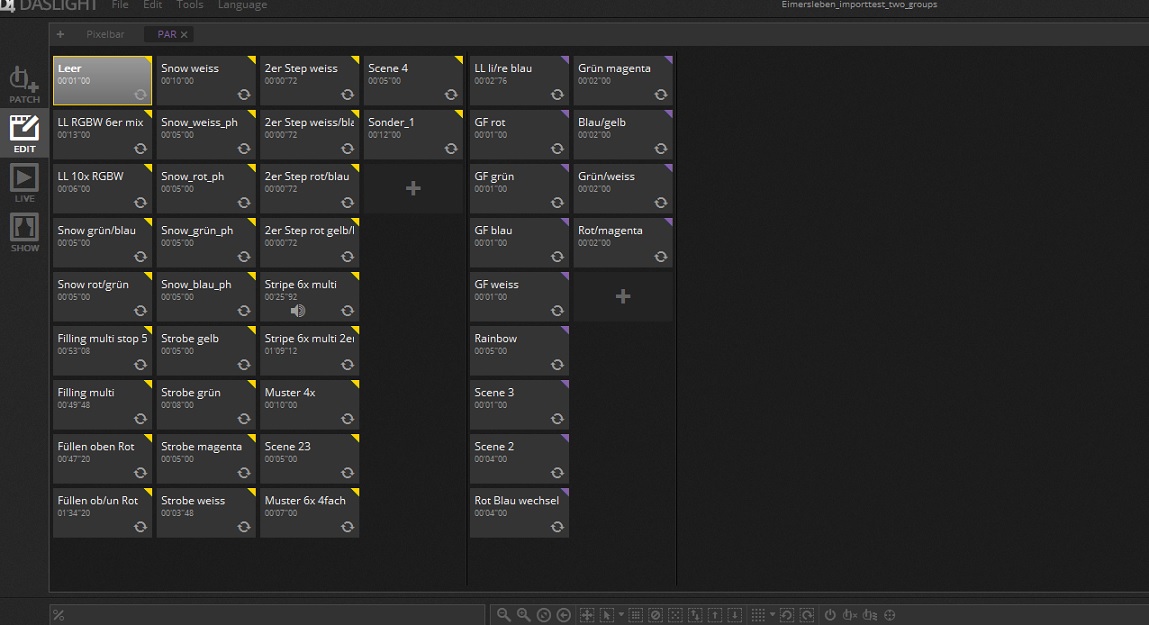Select the Füllen oben Rot scene
The width and height of the screenshot is (1149, 625).
(102, 459)
